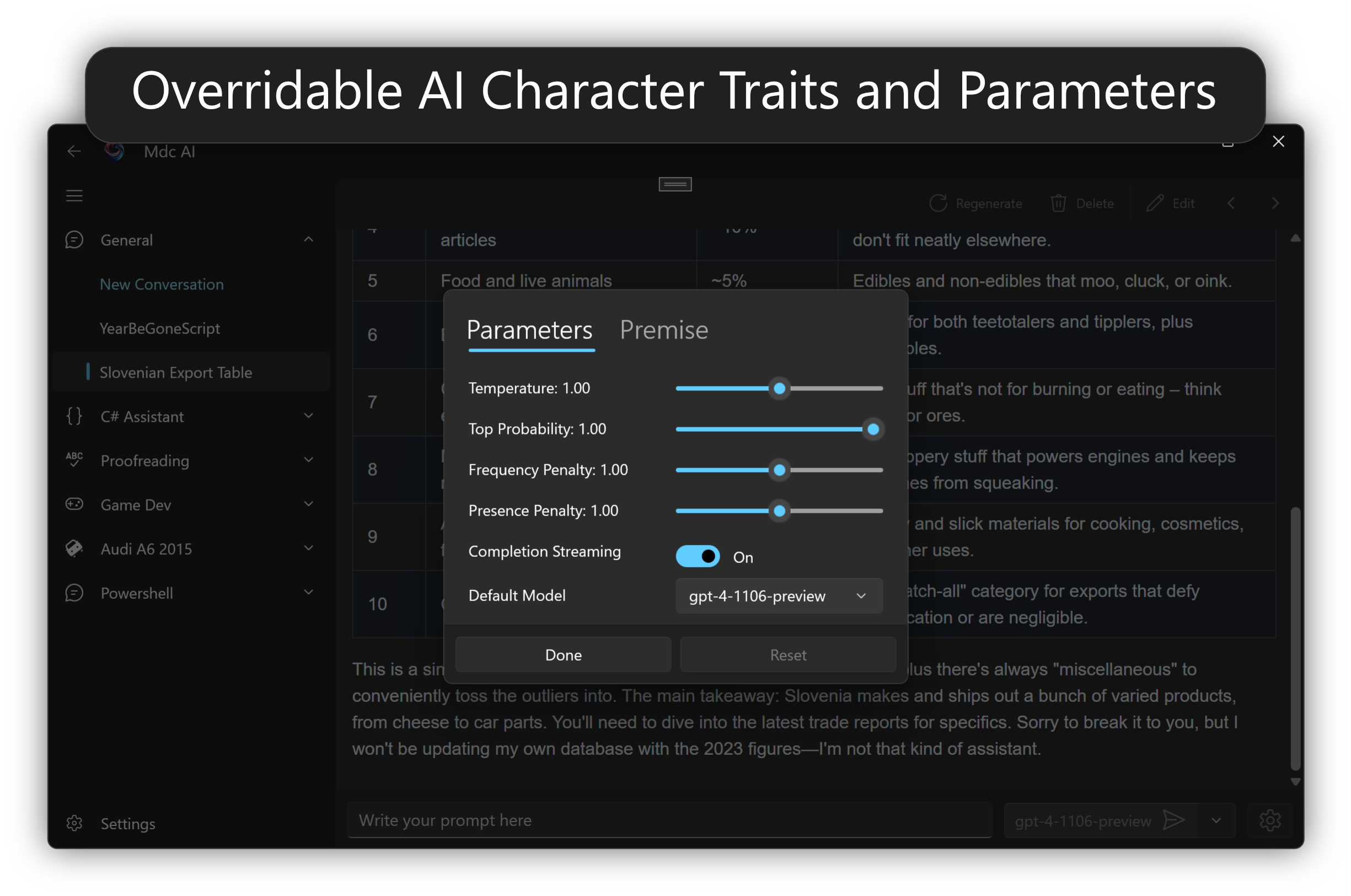This screenshot has width=1351, height=896.
Task: Click the send prompt arrow icon
Action: click(x=1173, y=820)
